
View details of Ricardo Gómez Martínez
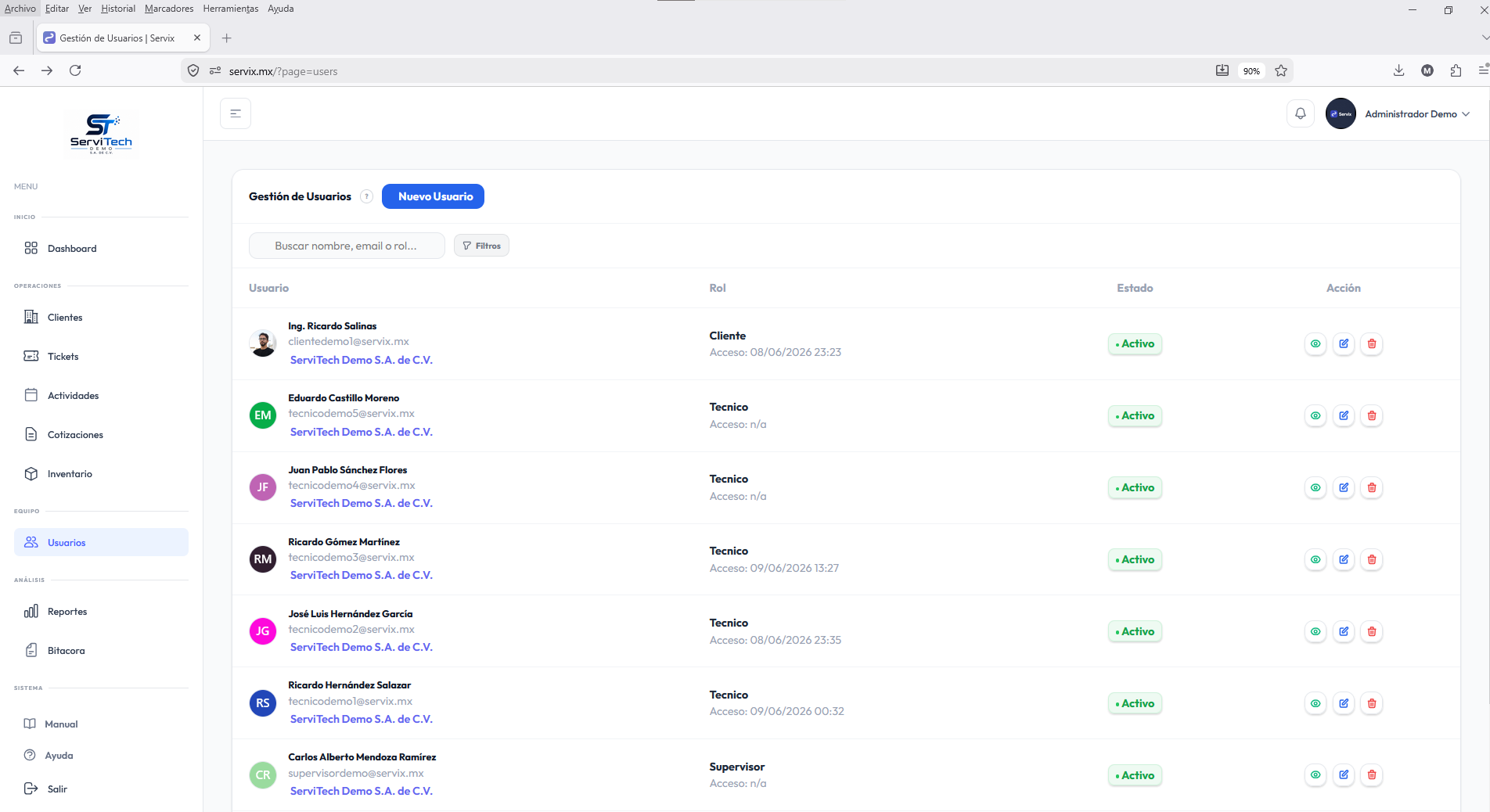(1315, 559)
